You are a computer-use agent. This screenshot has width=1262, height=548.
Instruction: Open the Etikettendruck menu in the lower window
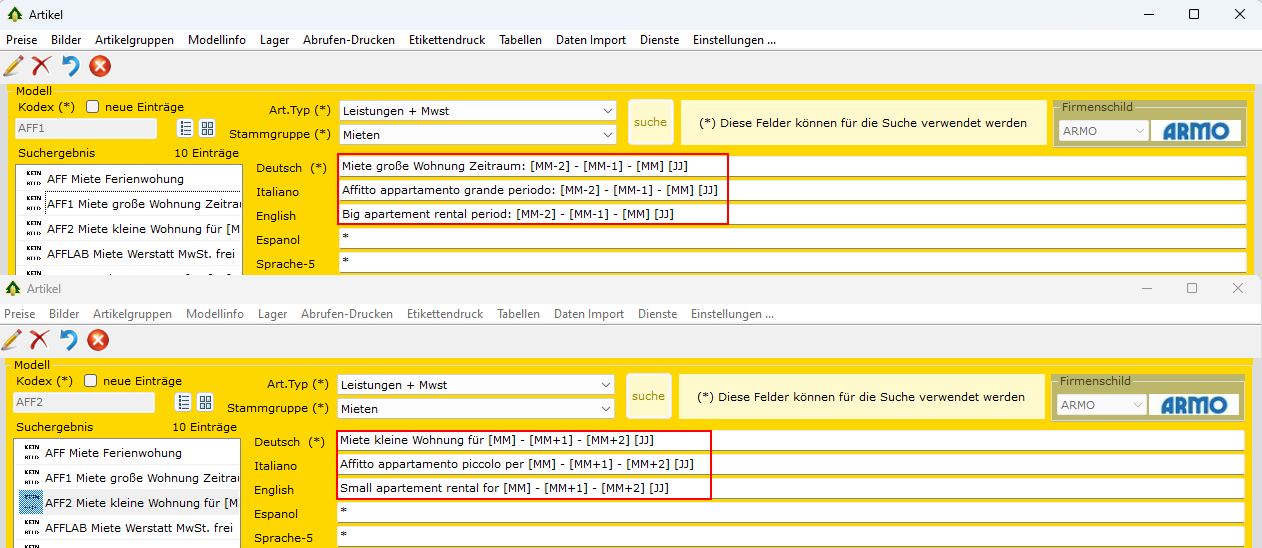445,314
